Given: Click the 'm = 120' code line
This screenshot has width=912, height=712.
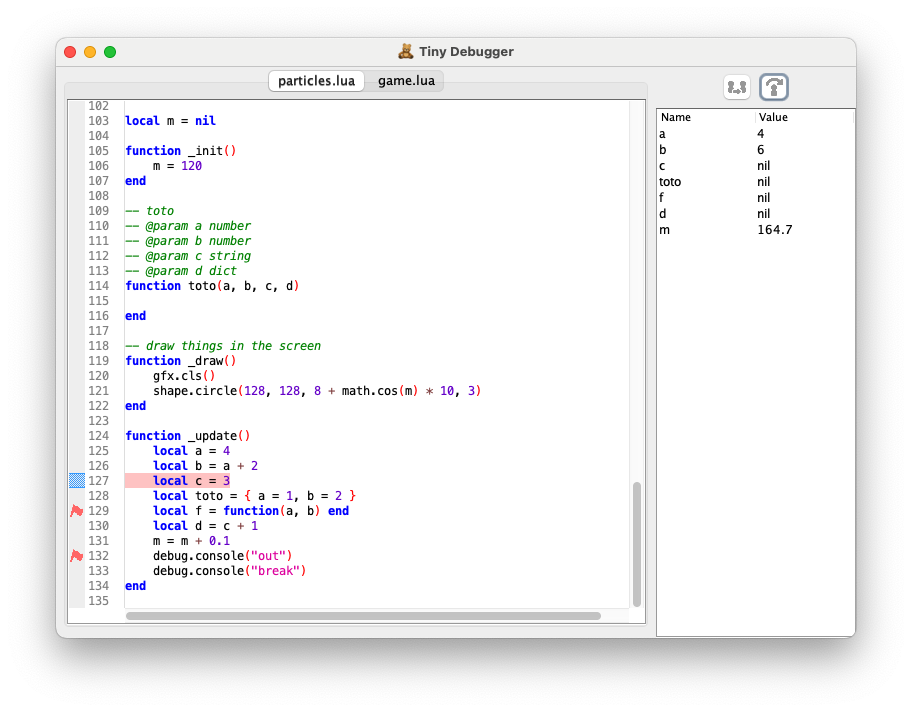Looking at the screenshot, I should coord(177,166).
